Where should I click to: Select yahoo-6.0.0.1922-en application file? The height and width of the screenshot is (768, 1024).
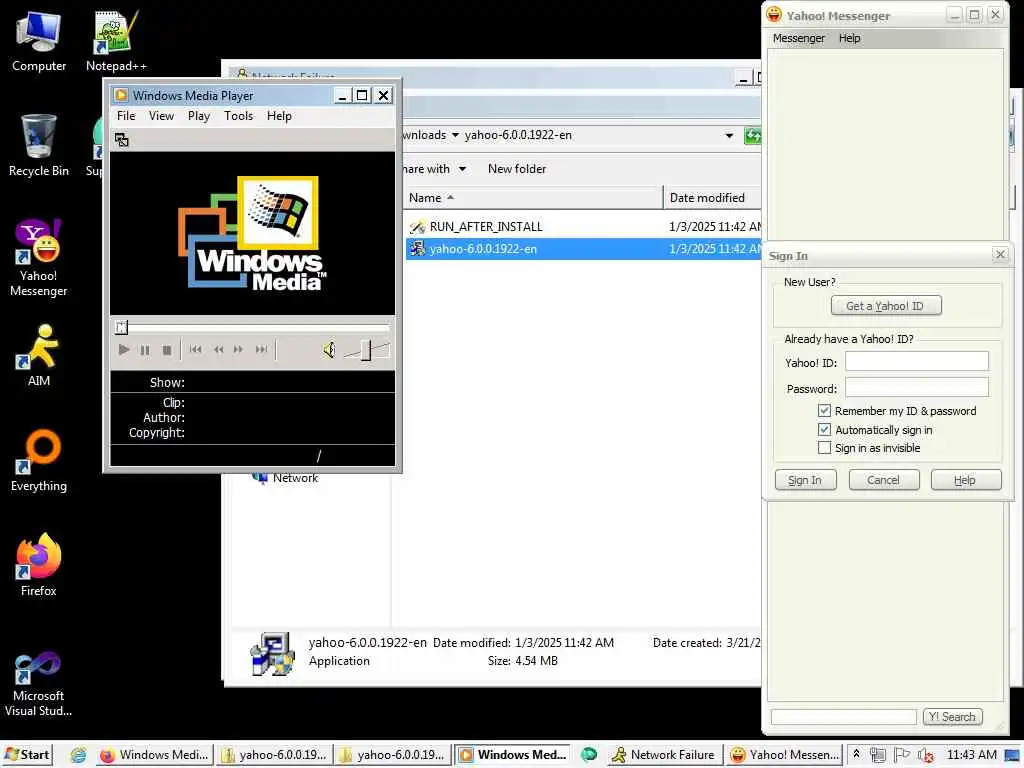(583, 249)
